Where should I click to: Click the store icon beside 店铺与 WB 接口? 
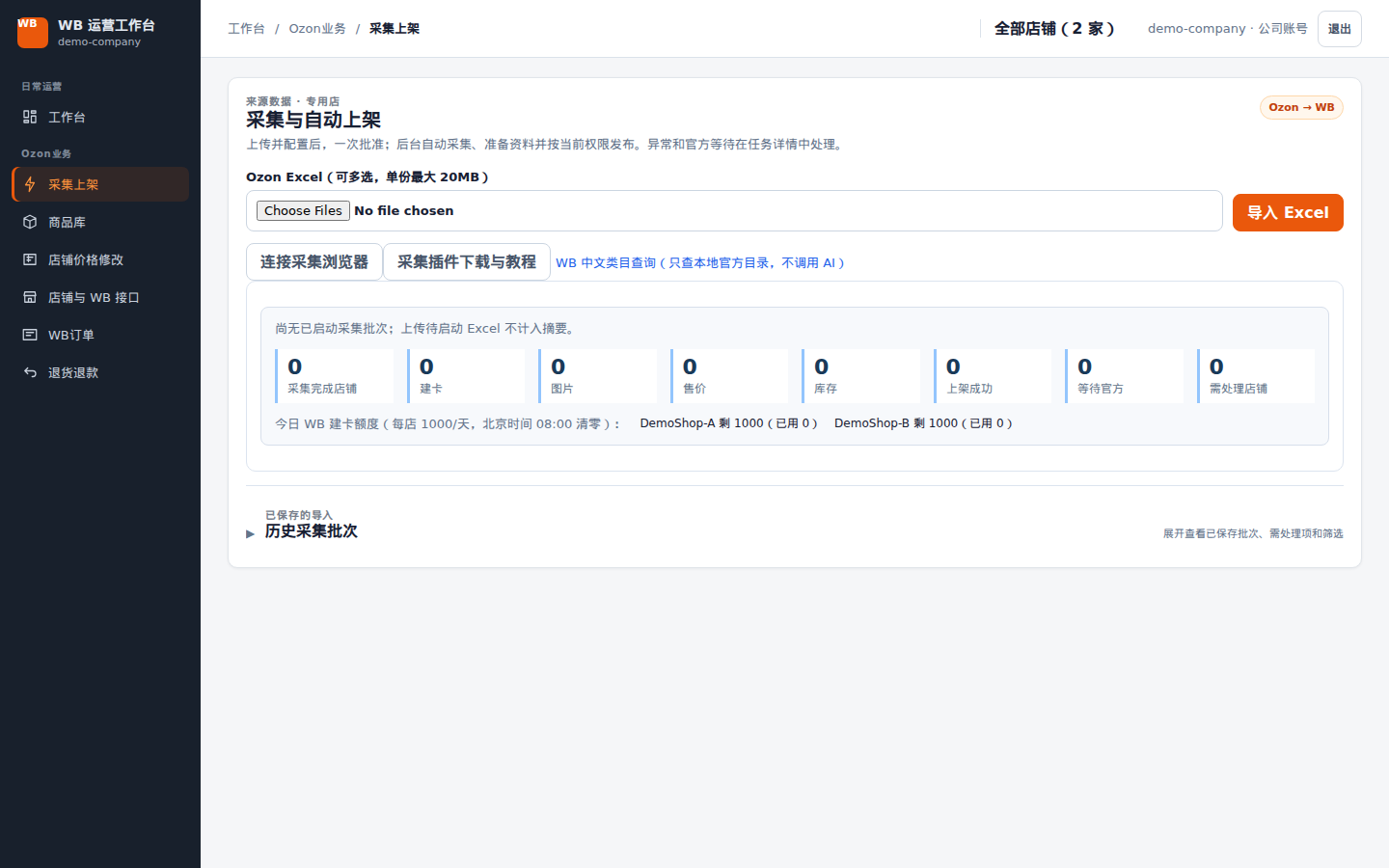(30, 297)
